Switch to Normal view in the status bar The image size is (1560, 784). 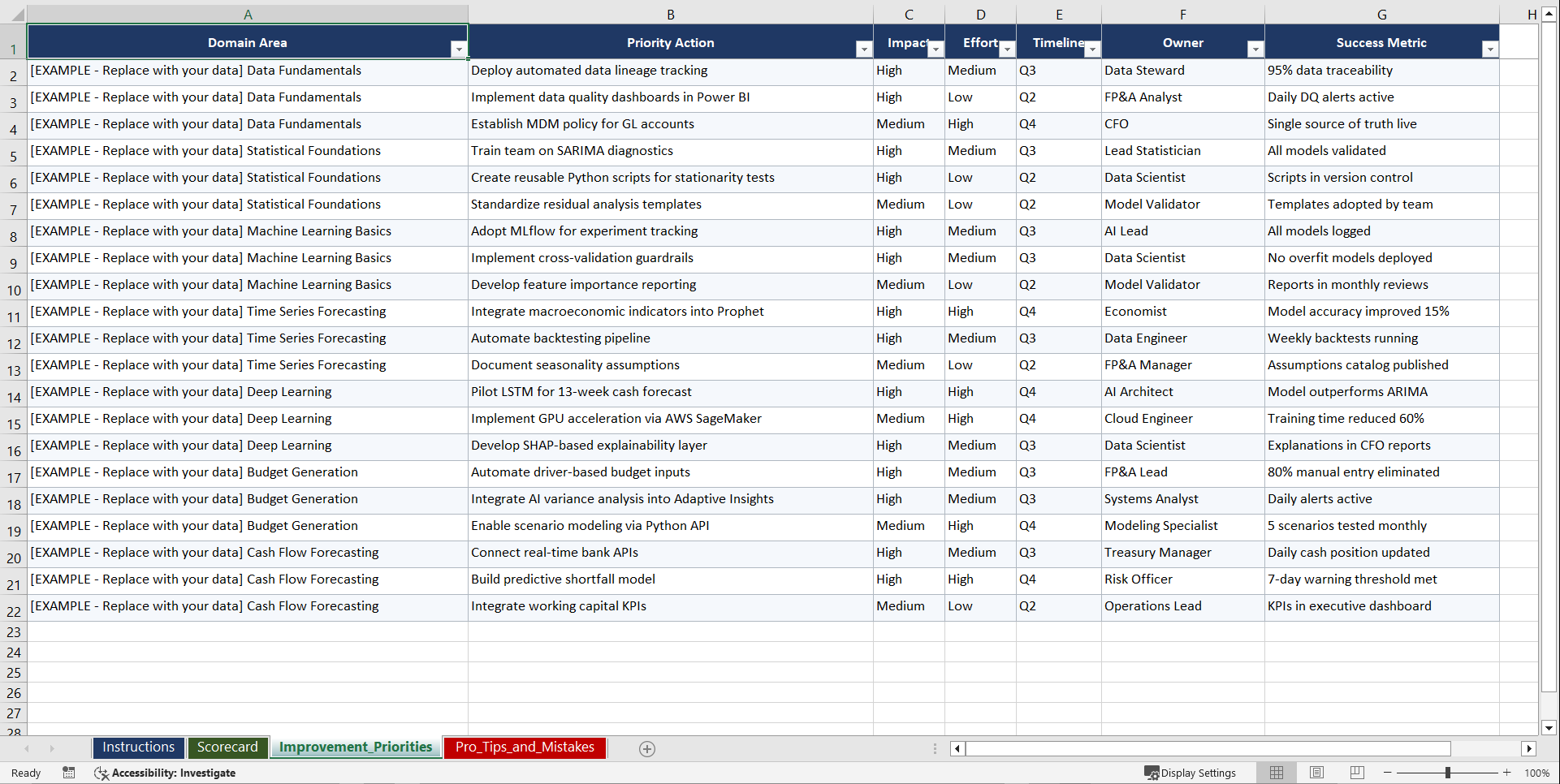pyautogui.click(x=1276, y=773)
